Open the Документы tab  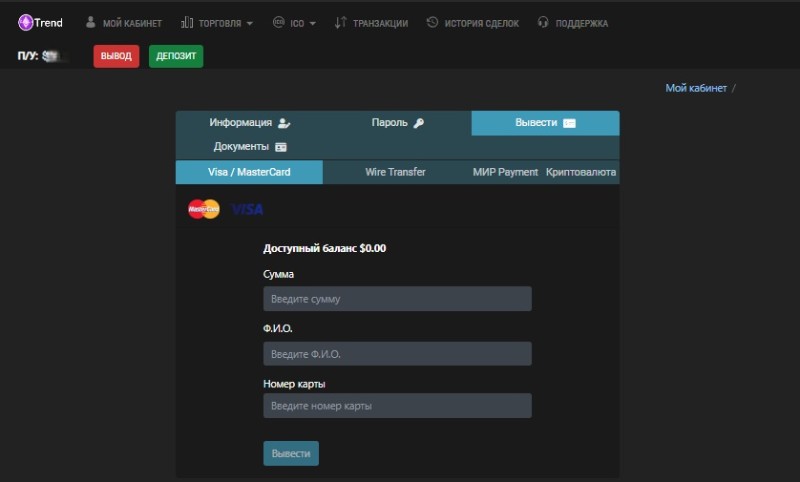[x=249, y=147]
